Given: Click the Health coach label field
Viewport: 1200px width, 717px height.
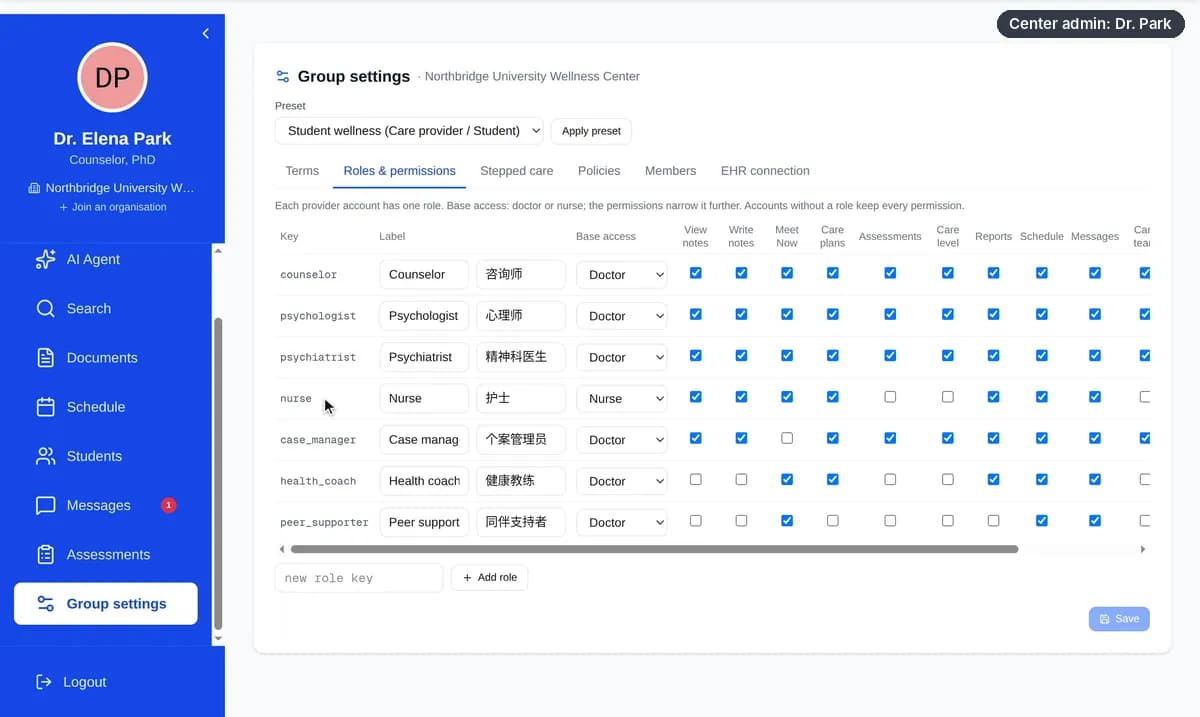Looking at the screenshot, I should (424, 481).
